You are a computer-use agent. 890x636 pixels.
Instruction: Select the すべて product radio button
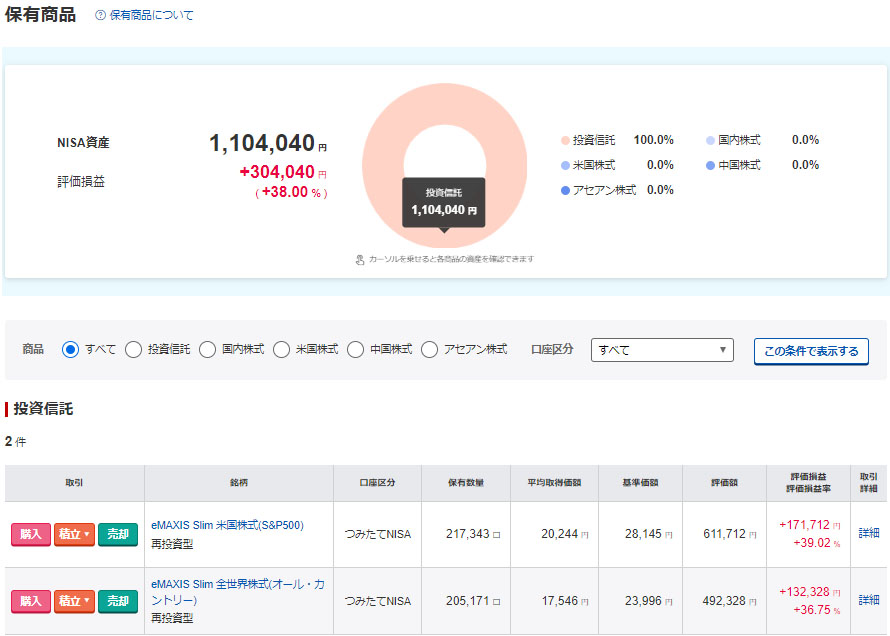(x=70, y=350)
